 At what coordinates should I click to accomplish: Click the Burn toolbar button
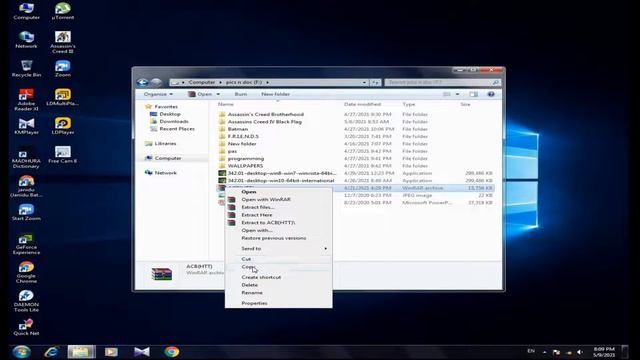coord(241,94)
